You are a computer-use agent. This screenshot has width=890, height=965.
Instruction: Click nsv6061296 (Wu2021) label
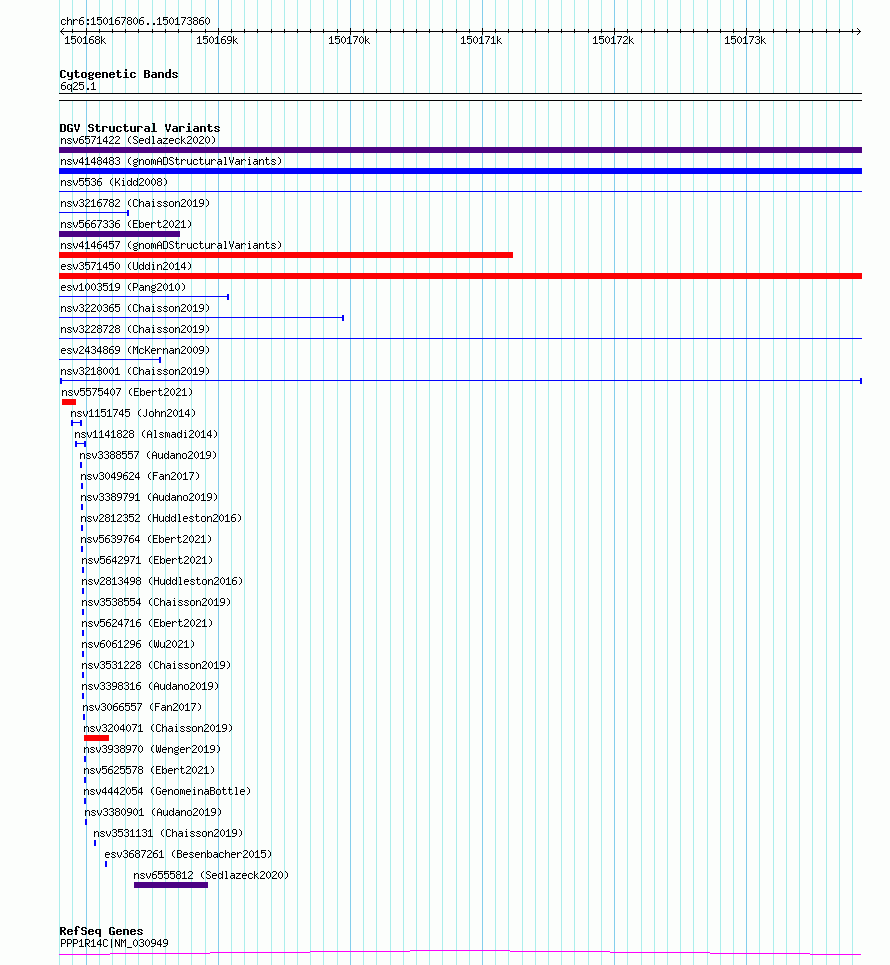[138, 644]
